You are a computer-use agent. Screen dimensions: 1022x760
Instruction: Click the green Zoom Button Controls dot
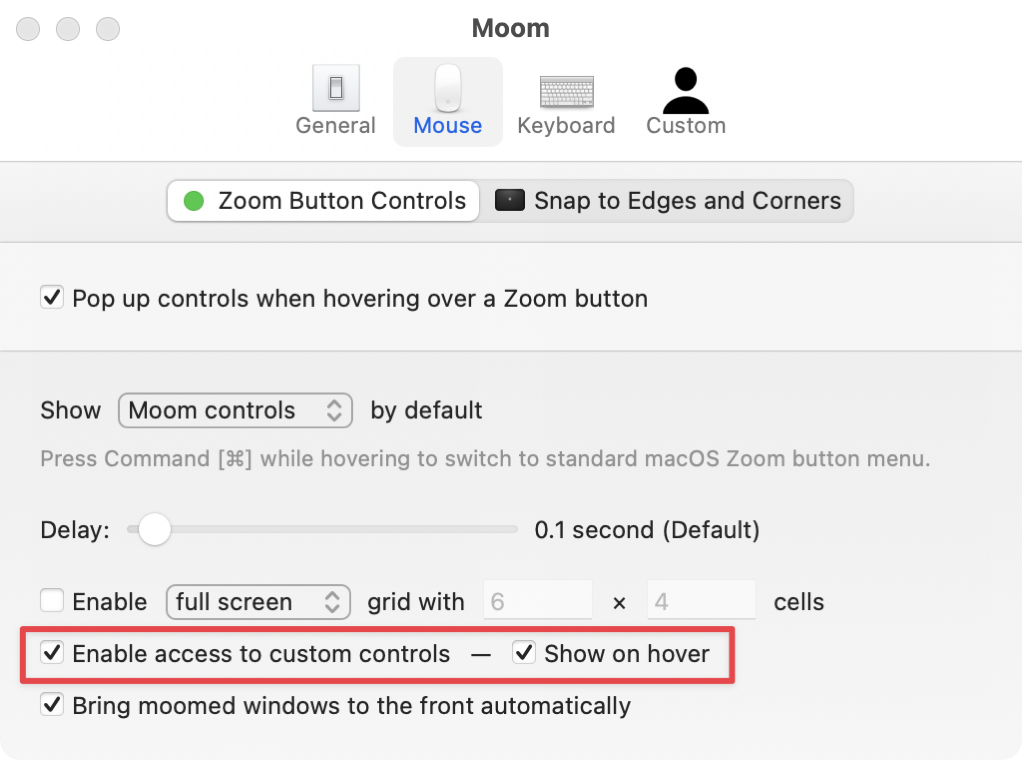(194, 201)
